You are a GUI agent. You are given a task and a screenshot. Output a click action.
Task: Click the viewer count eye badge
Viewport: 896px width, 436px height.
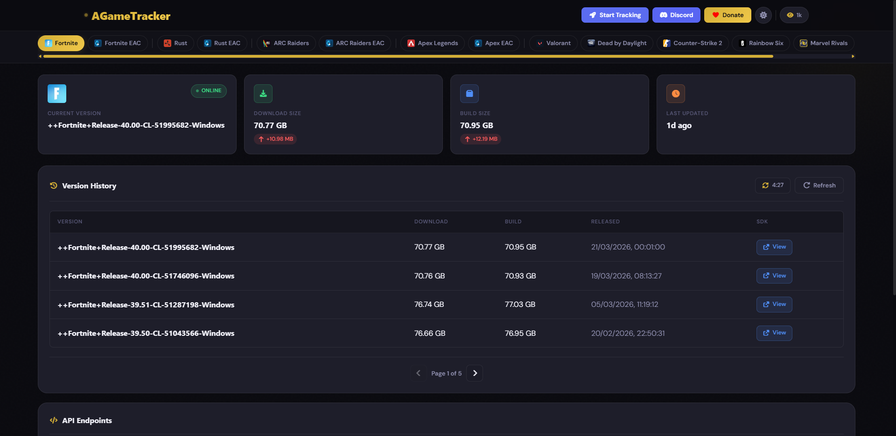tap(795, 15)
